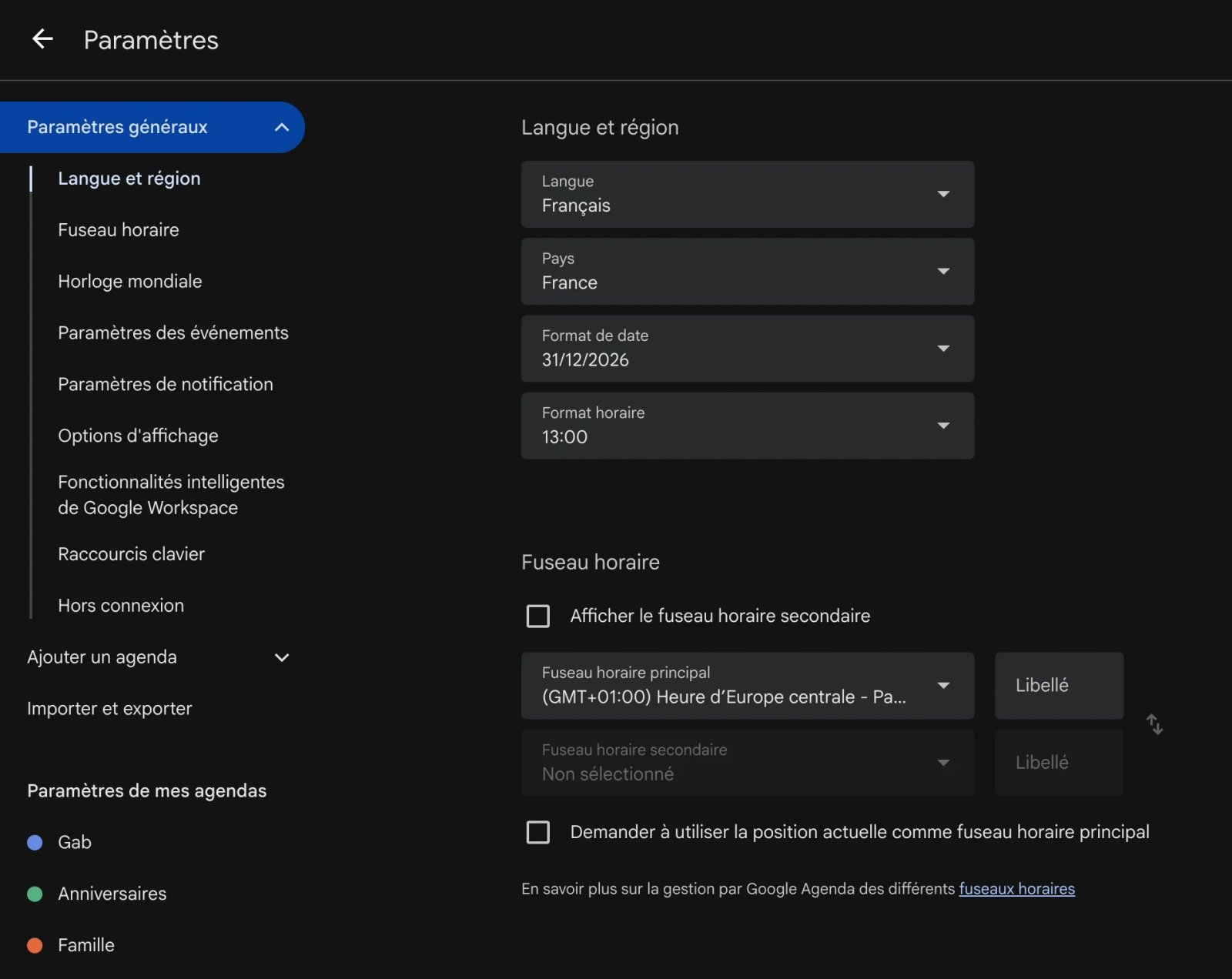Open Importer et exporter
1232x979 pixels.
109,709
